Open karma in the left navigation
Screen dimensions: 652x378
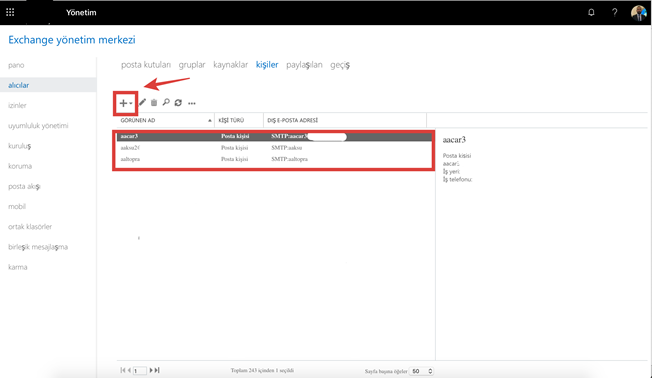17,267
